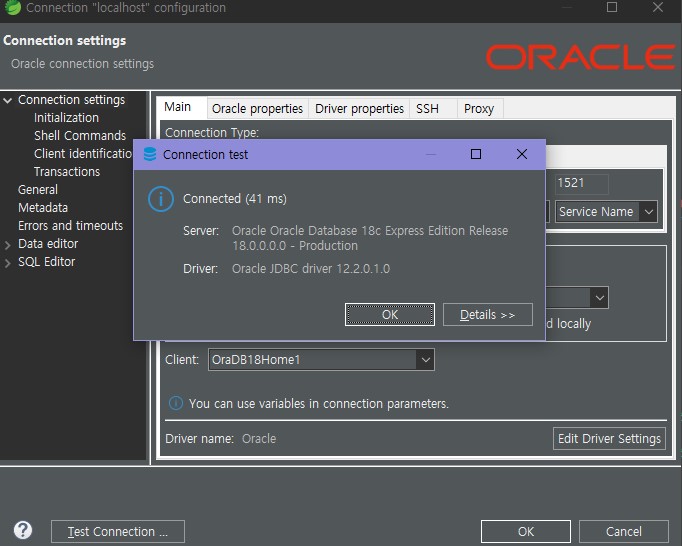Screen dimensions: 682x546
Task: Select General in settings tree
Action: click(38, 190)
